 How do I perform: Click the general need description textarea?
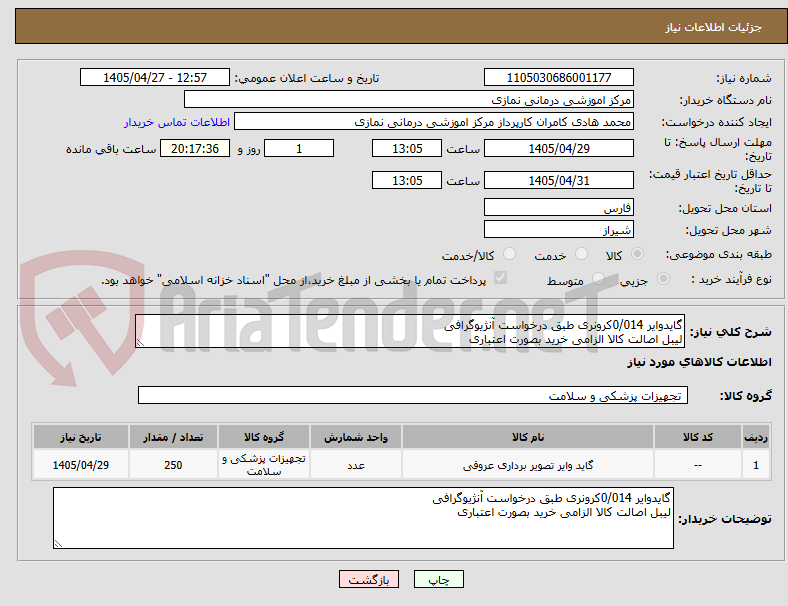pos(410,332)
